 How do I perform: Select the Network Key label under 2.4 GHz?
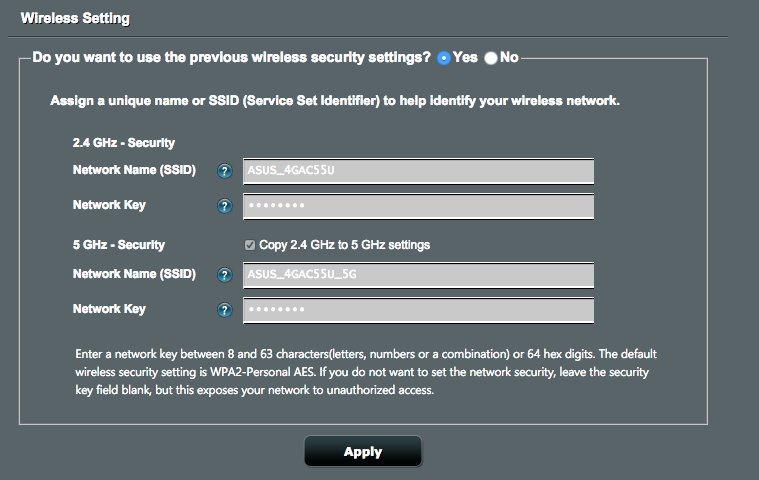tap(109, 205)
